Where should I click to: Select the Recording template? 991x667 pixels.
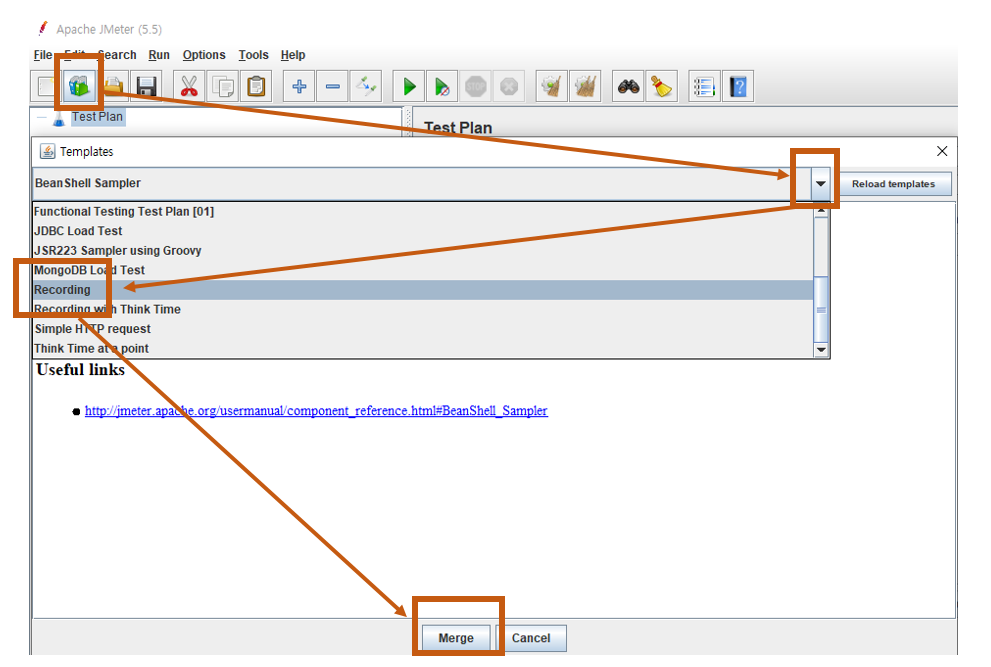coord(422,290)
